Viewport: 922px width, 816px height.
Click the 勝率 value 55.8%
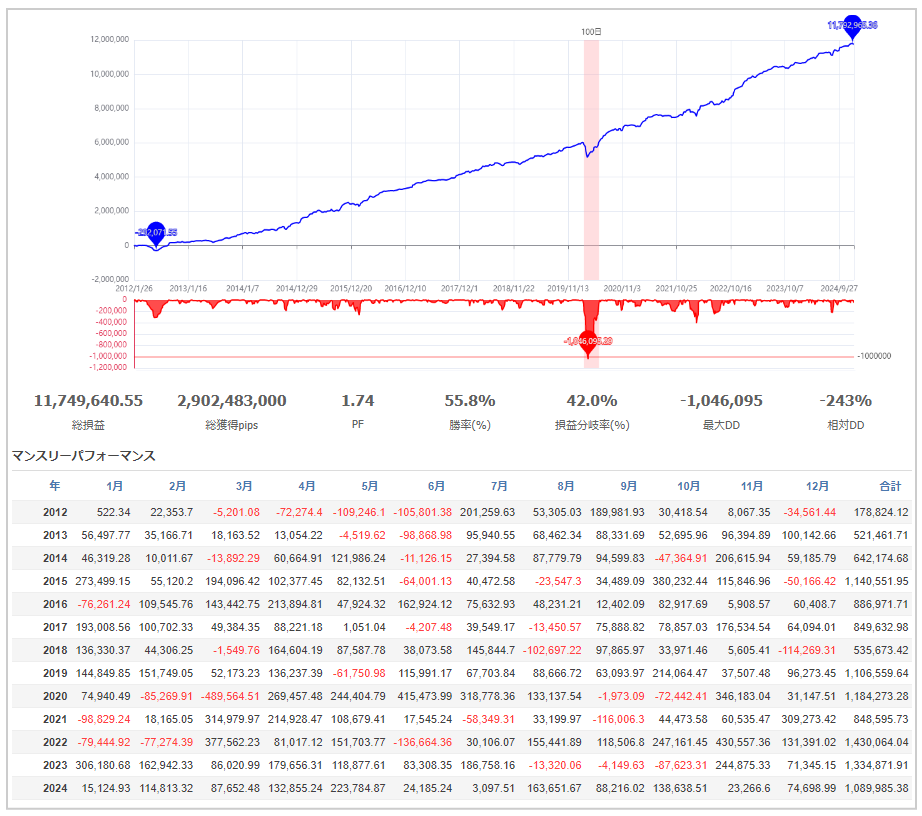[470, 401]
